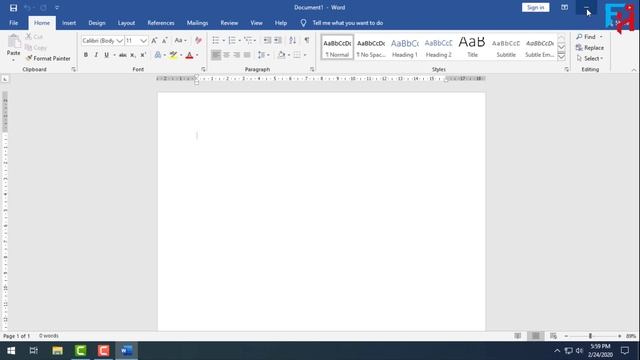This screenshot has width=640, height=360.
Task: Go to the References tab
Action: point(161,23)
